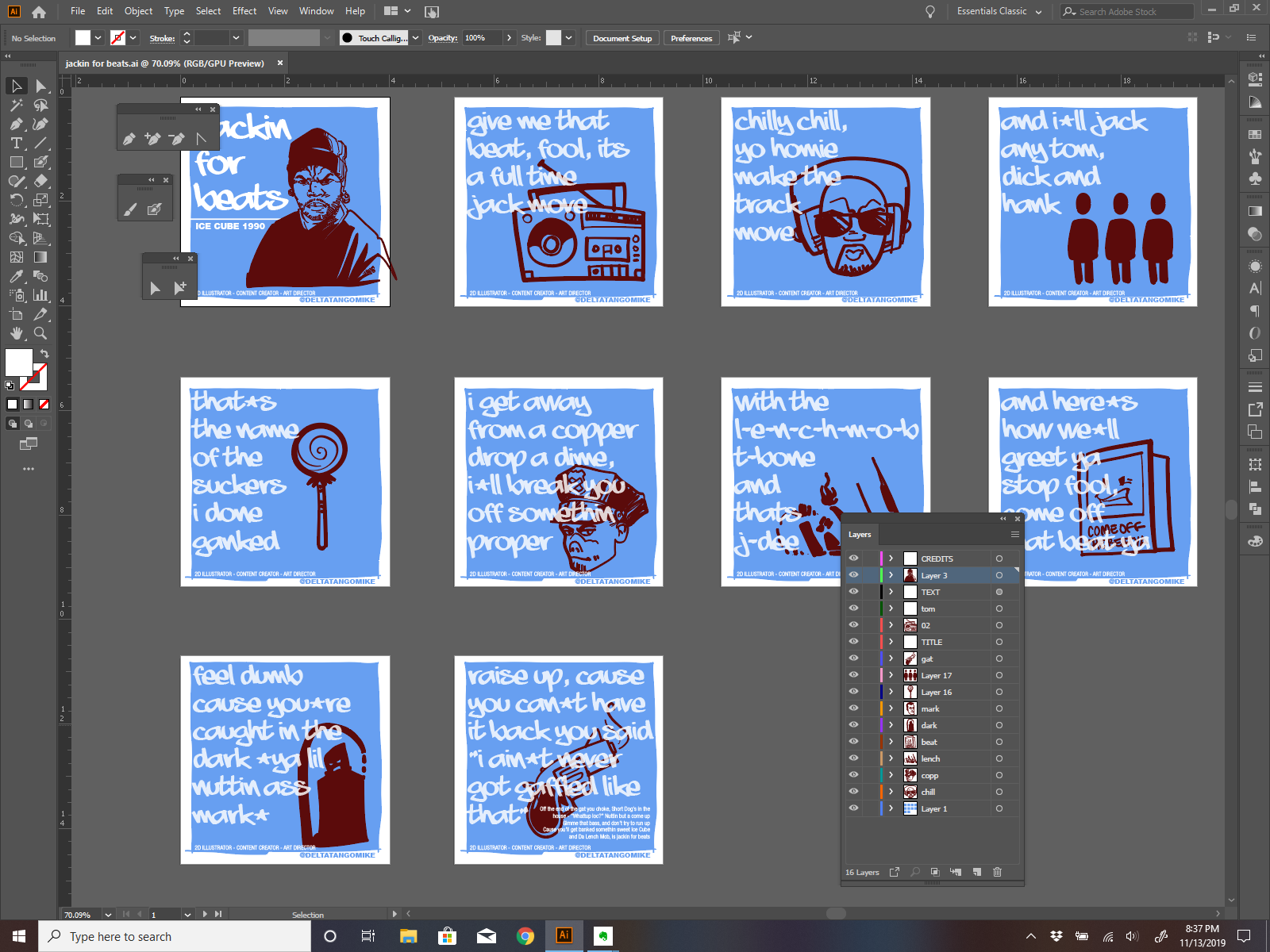Toggle visibility of TEXT layer
The height and width of the screenshot is (952, 1270).
(853, 592)
